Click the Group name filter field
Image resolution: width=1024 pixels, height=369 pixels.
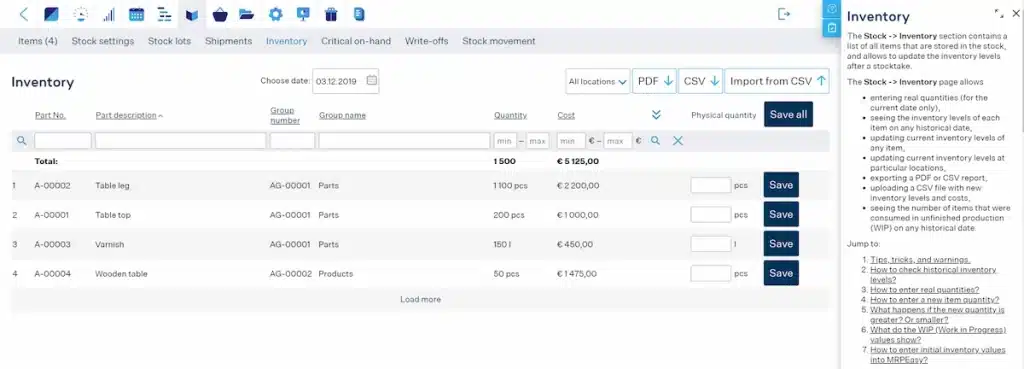404,140
